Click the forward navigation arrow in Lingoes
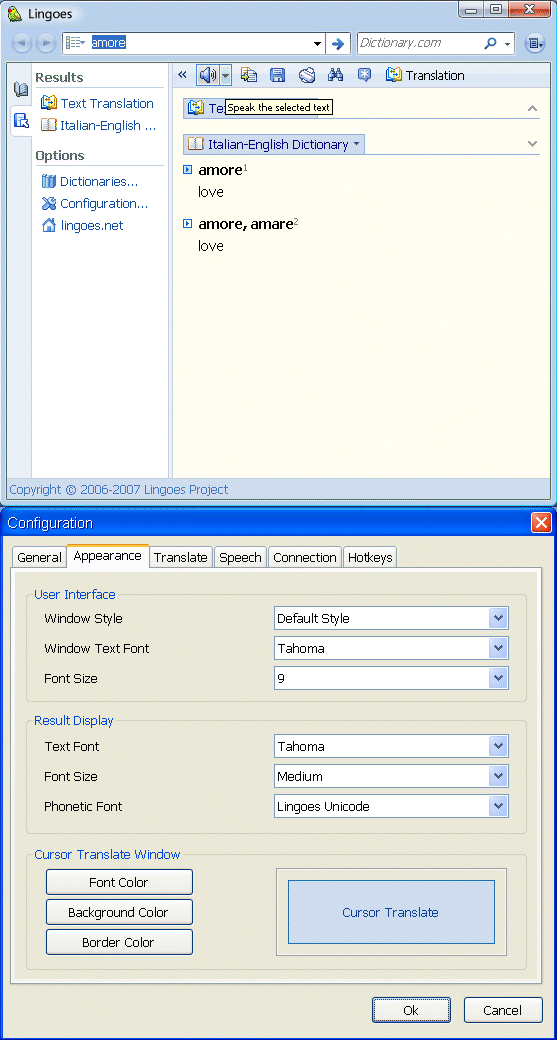Viewport: 557px width, 1040px height. pos(45,44)
